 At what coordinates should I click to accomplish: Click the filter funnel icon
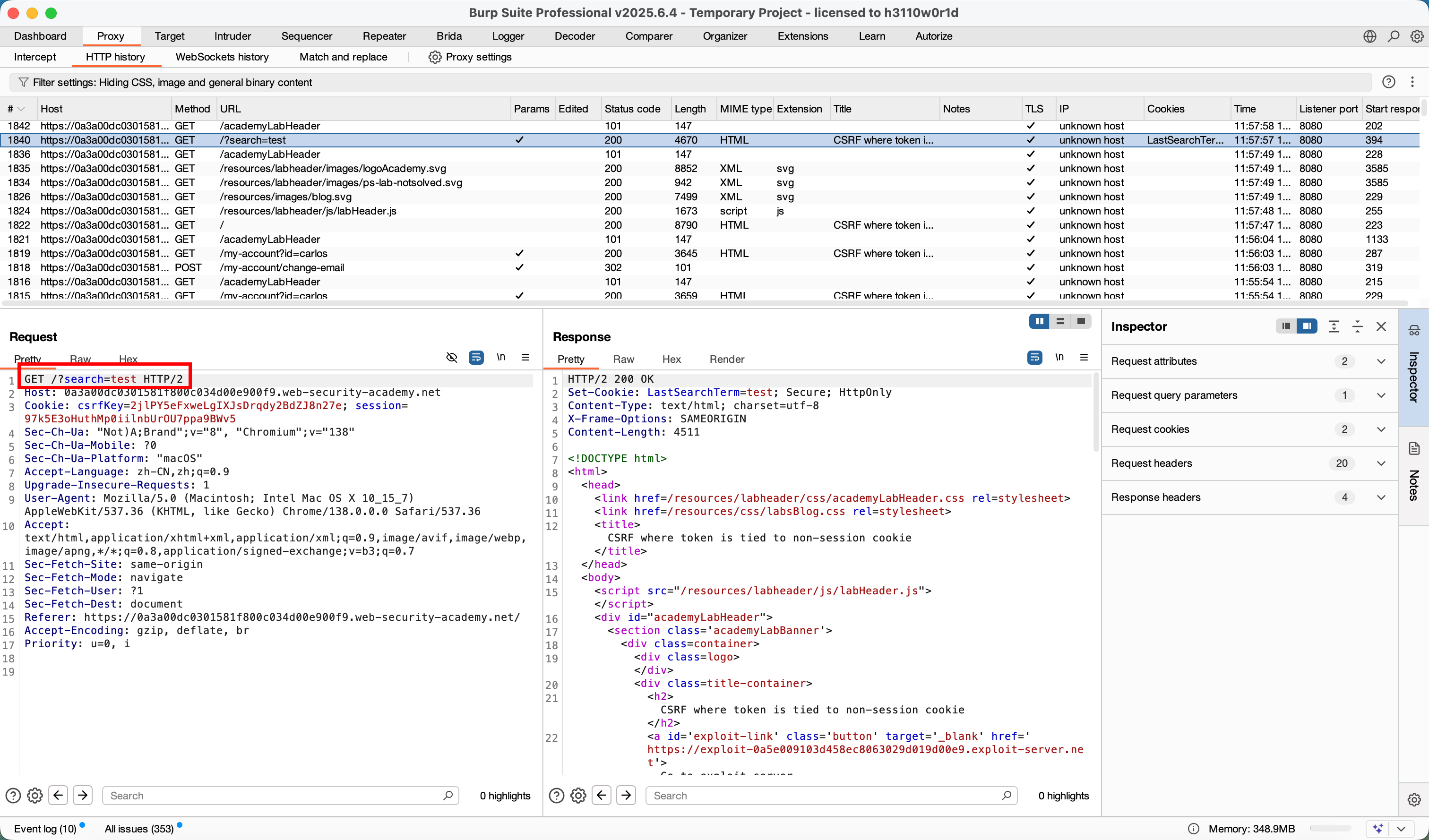pyautogui.click(x=23, y=82)
